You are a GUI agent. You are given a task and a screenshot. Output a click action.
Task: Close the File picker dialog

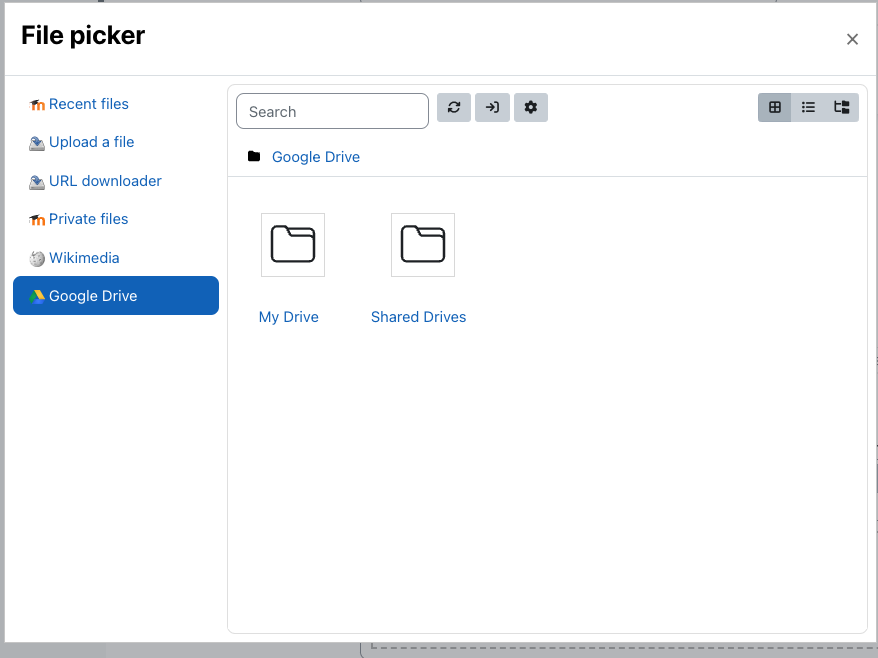click(x=852, y=39)
